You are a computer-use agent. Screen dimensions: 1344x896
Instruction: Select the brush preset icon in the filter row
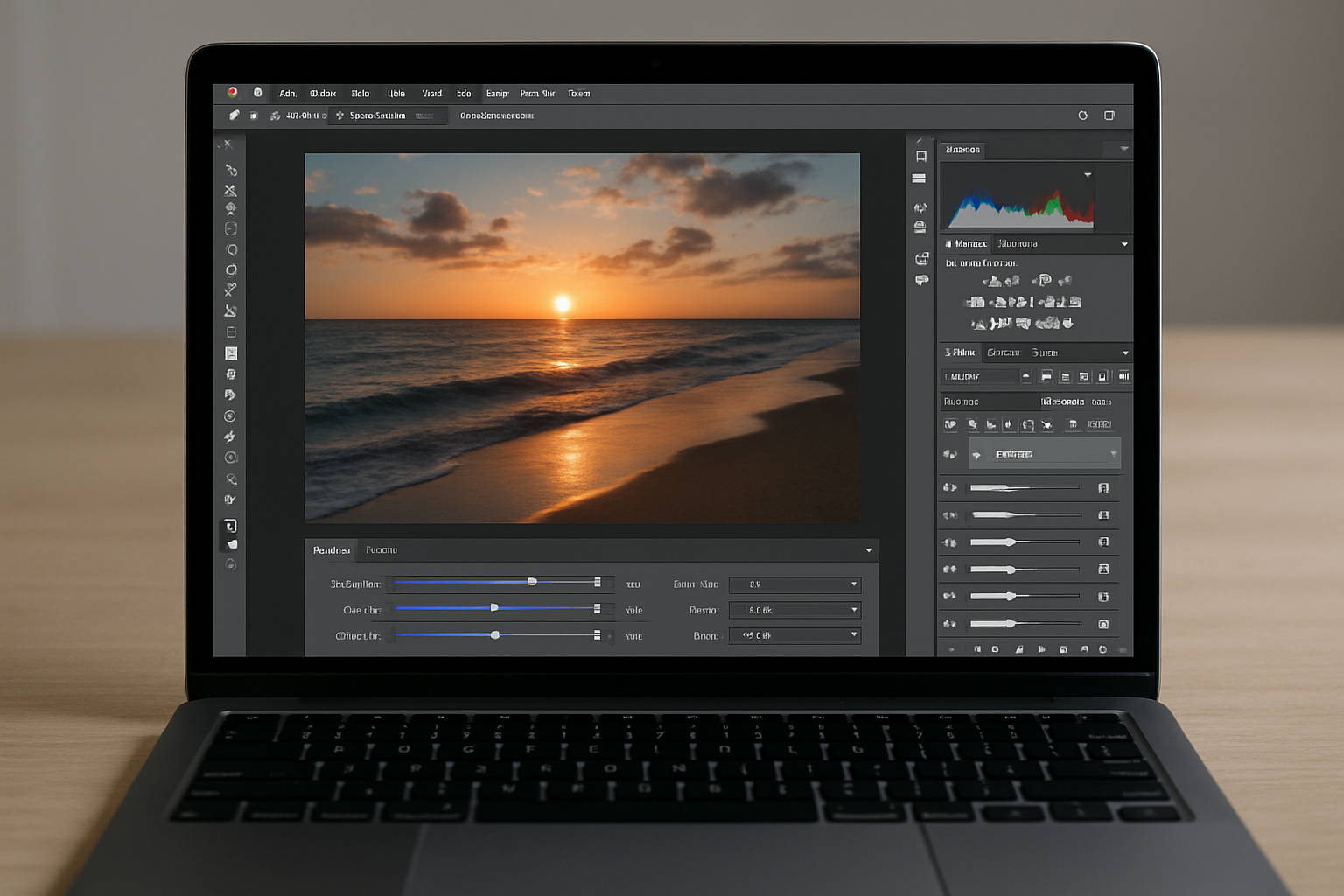pos(973,425)
